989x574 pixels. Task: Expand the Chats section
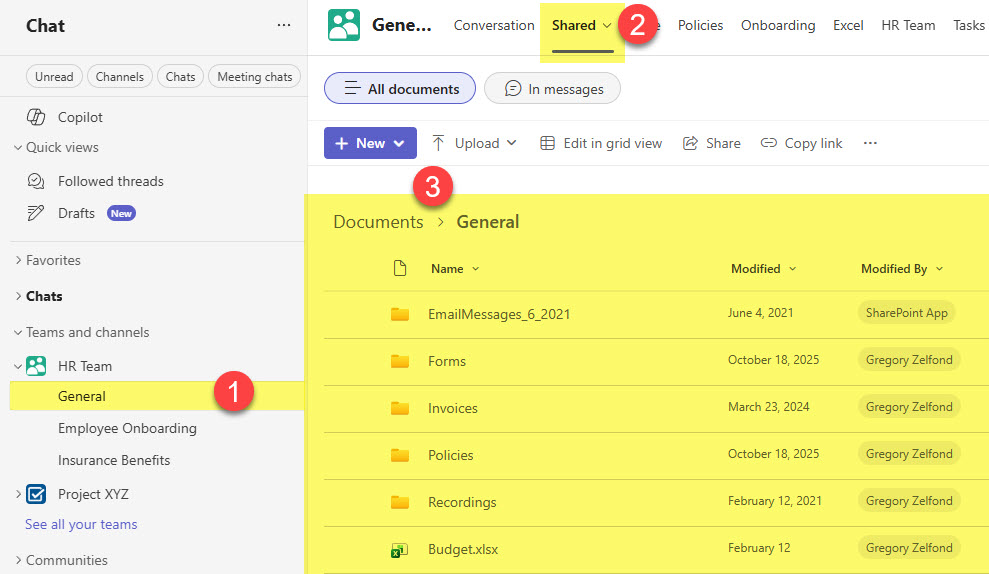(x=18, y=296)
